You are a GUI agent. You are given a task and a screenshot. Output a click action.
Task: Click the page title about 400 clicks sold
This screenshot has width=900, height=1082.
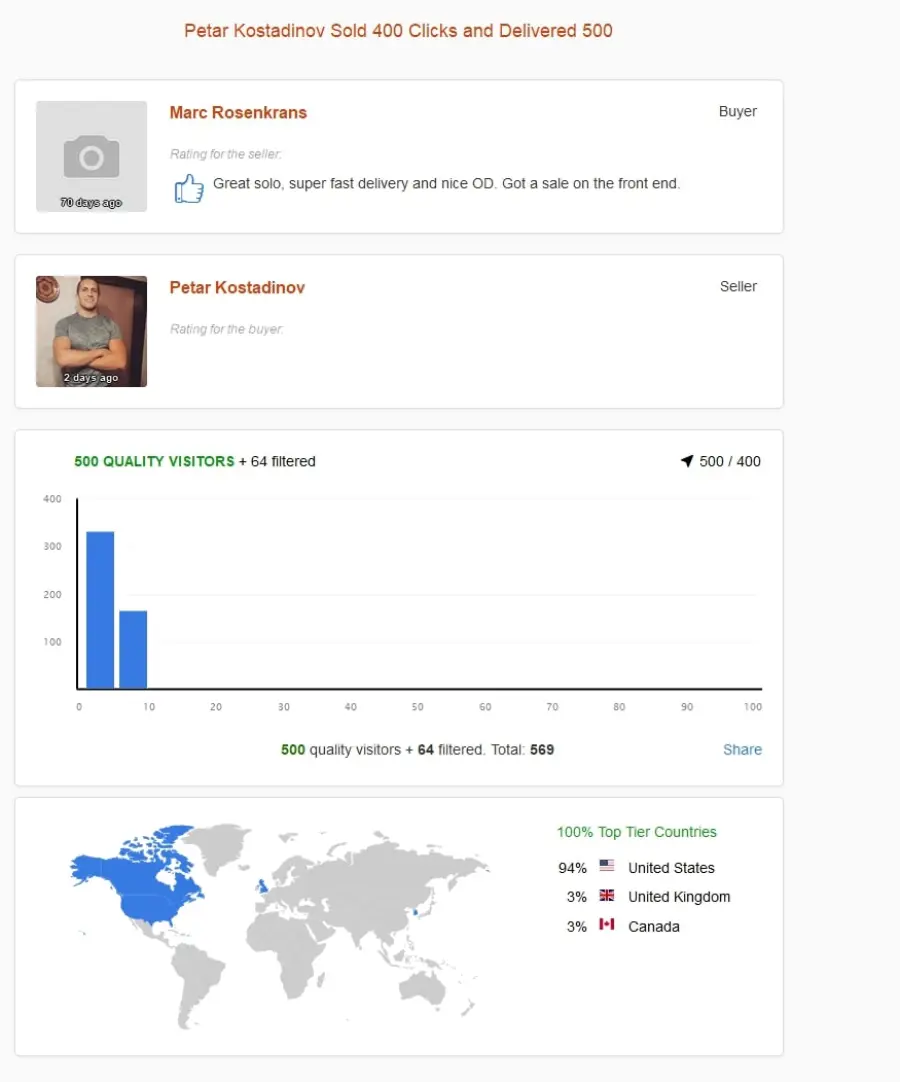(398, 31)
